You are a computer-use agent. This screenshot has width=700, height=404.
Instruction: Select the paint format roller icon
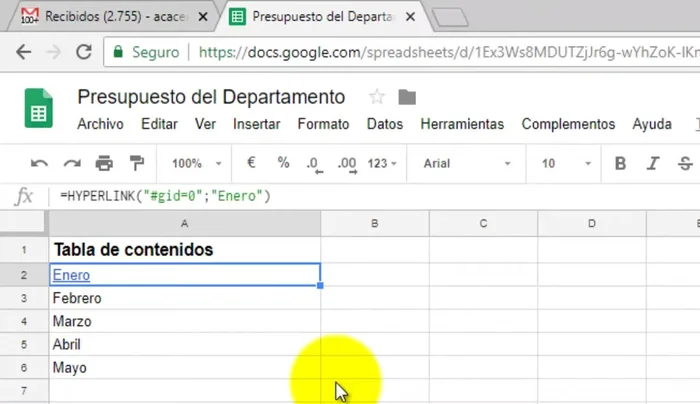point(137,163)
